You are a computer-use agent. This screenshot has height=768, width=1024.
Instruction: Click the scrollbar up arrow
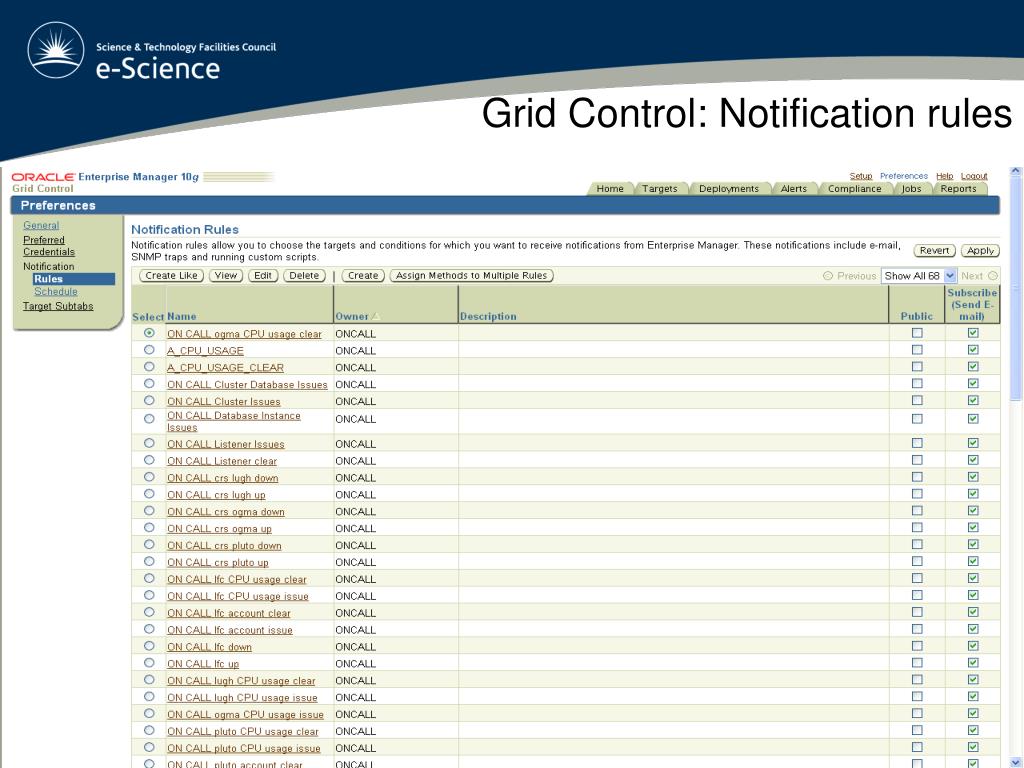[1015, 172]
